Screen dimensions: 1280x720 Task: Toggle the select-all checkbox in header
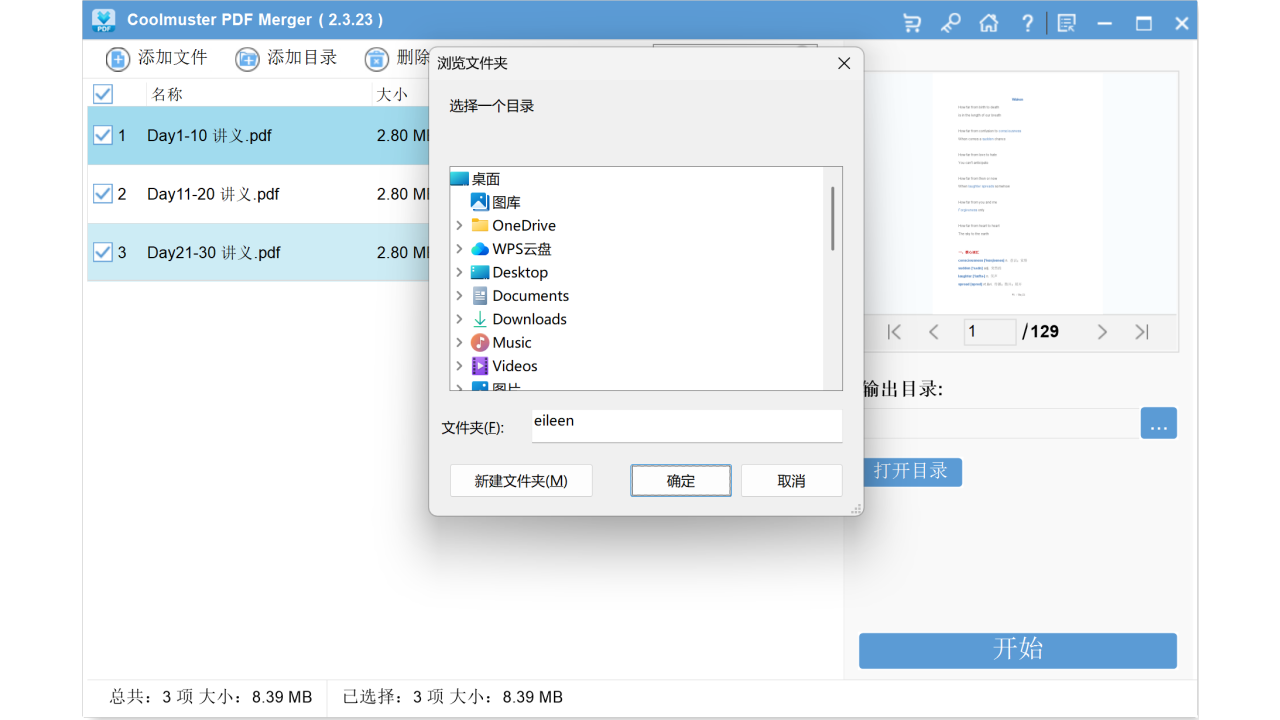tap(103, 93)
